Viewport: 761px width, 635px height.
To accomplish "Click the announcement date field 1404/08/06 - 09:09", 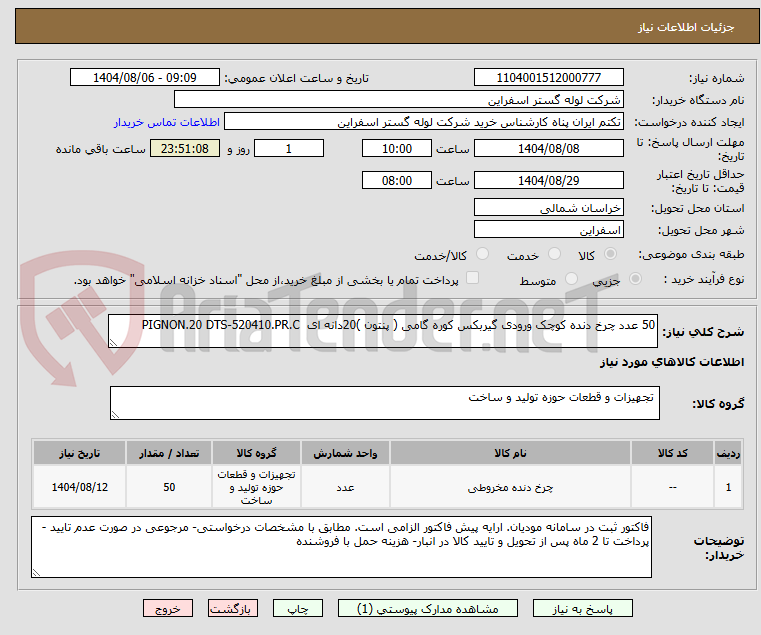I will point(145,78).
